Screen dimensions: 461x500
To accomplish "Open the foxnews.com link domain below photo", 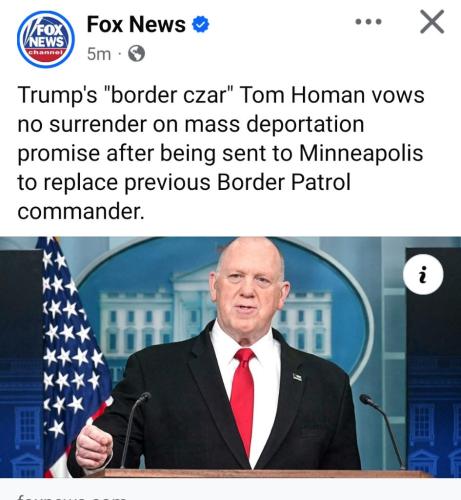I will pos(72,497).
